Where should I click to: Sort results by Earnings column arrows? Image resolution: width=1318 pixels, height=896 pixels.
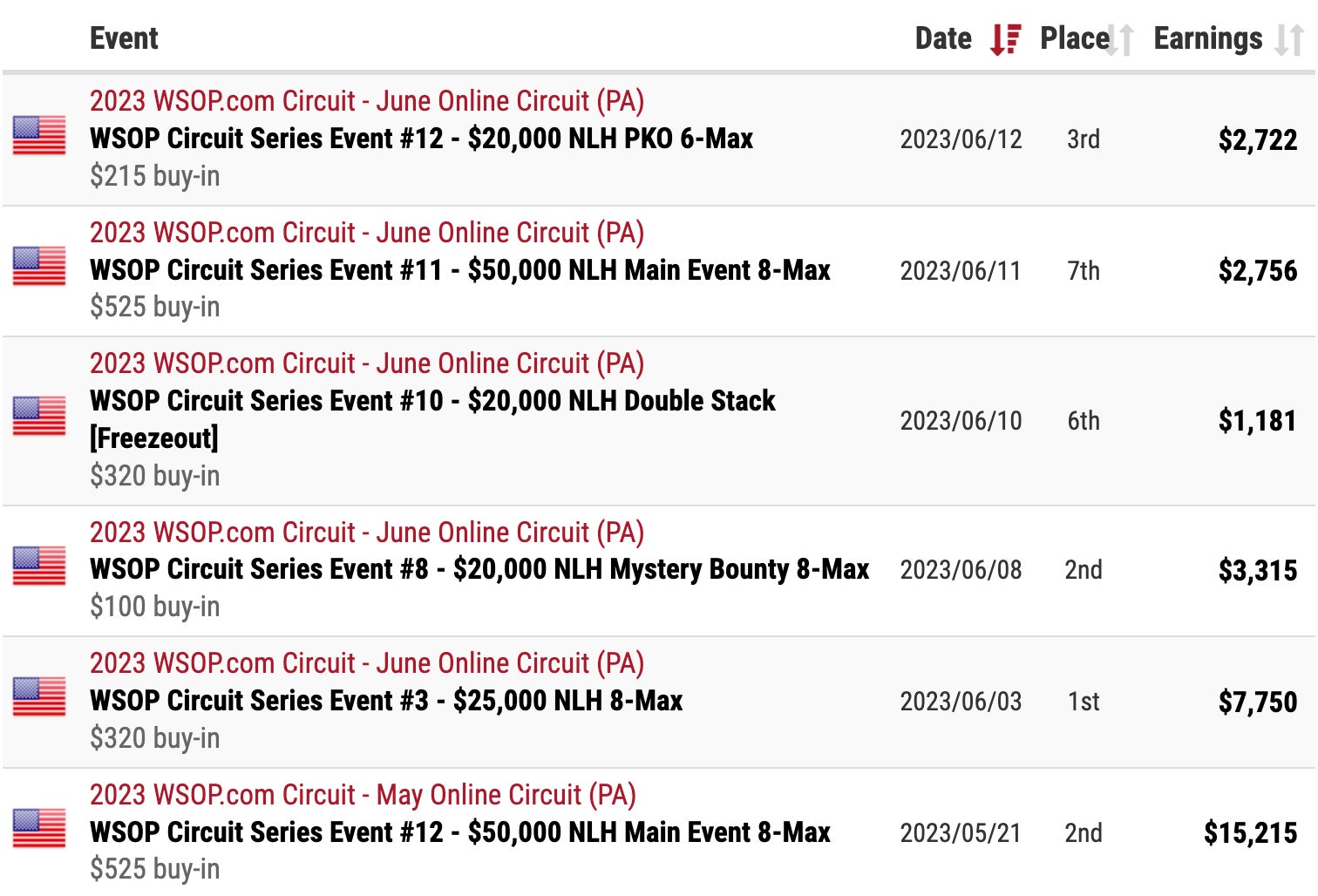(1289, 40)
